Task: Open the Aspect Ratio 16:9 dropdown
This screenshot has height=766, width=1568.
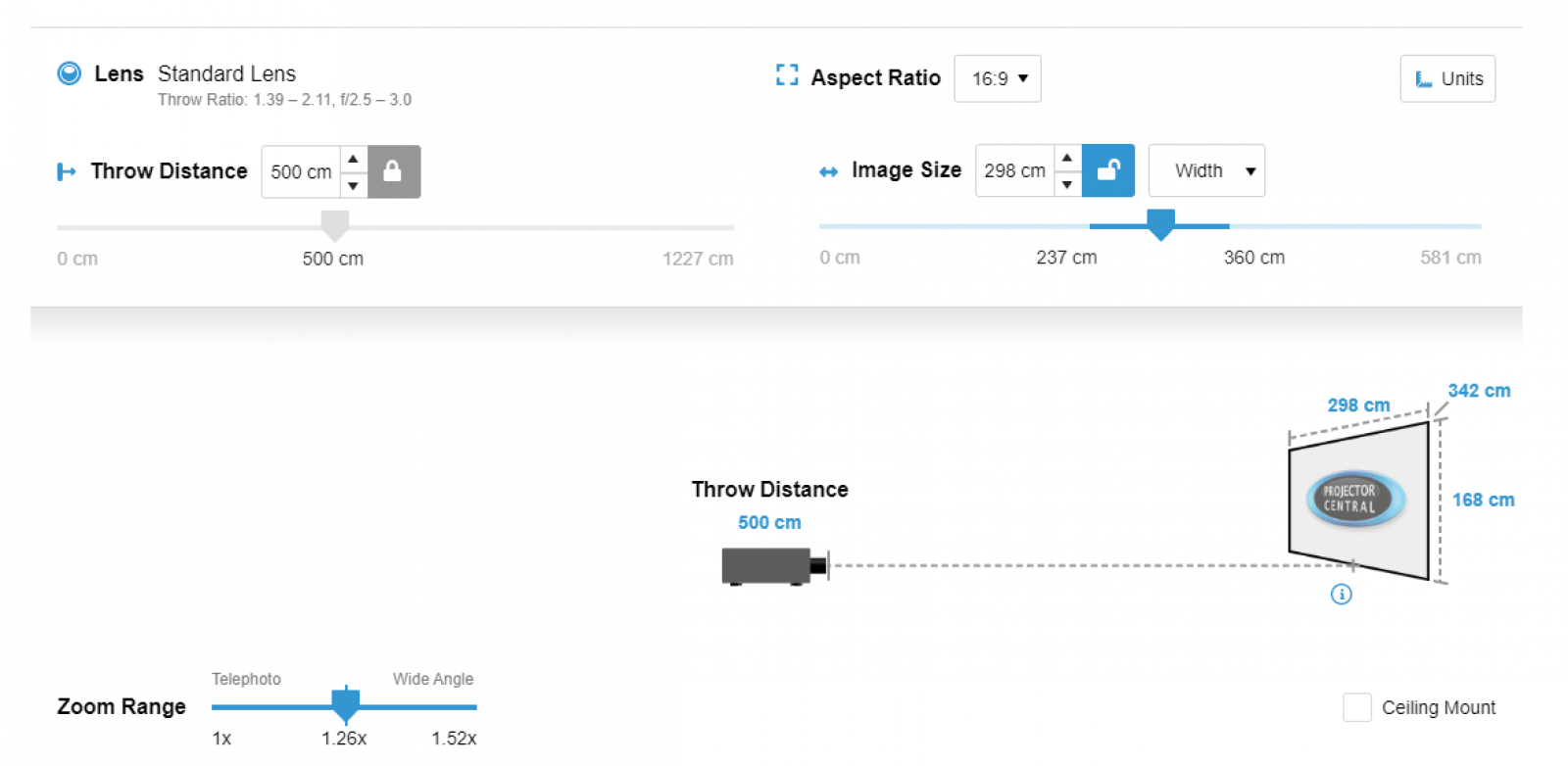Action: click(x=997, y=79)
